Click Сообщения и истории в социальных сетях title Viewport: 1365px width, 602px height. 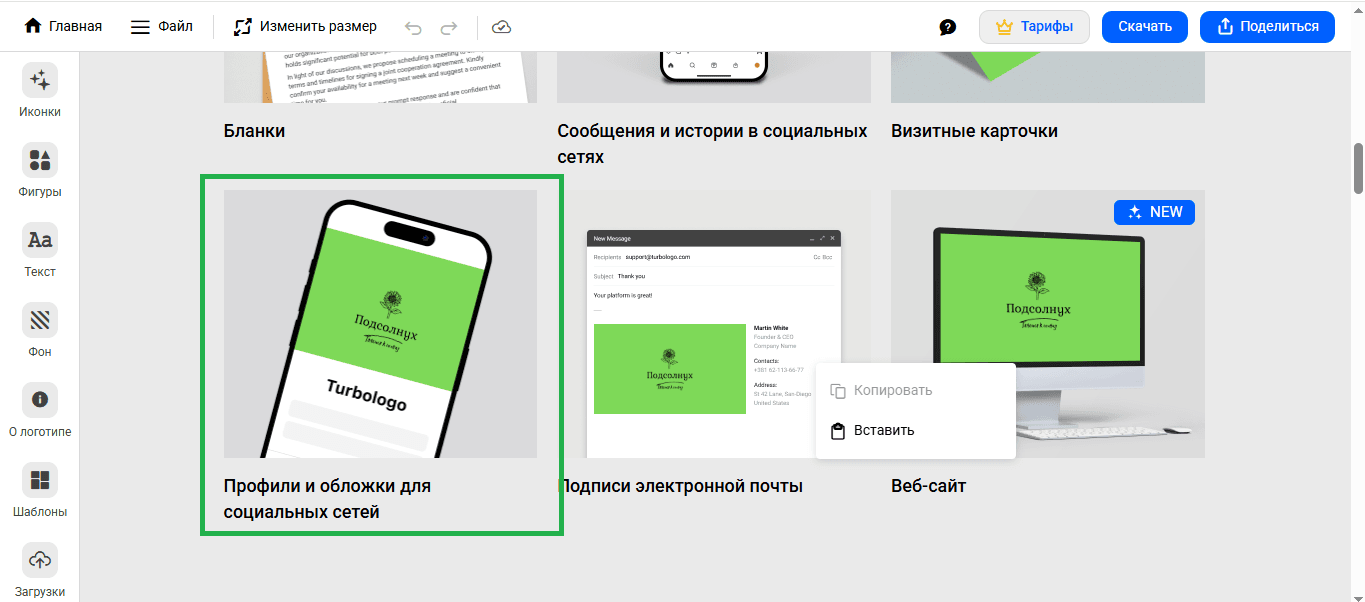[x=712, y=144]
